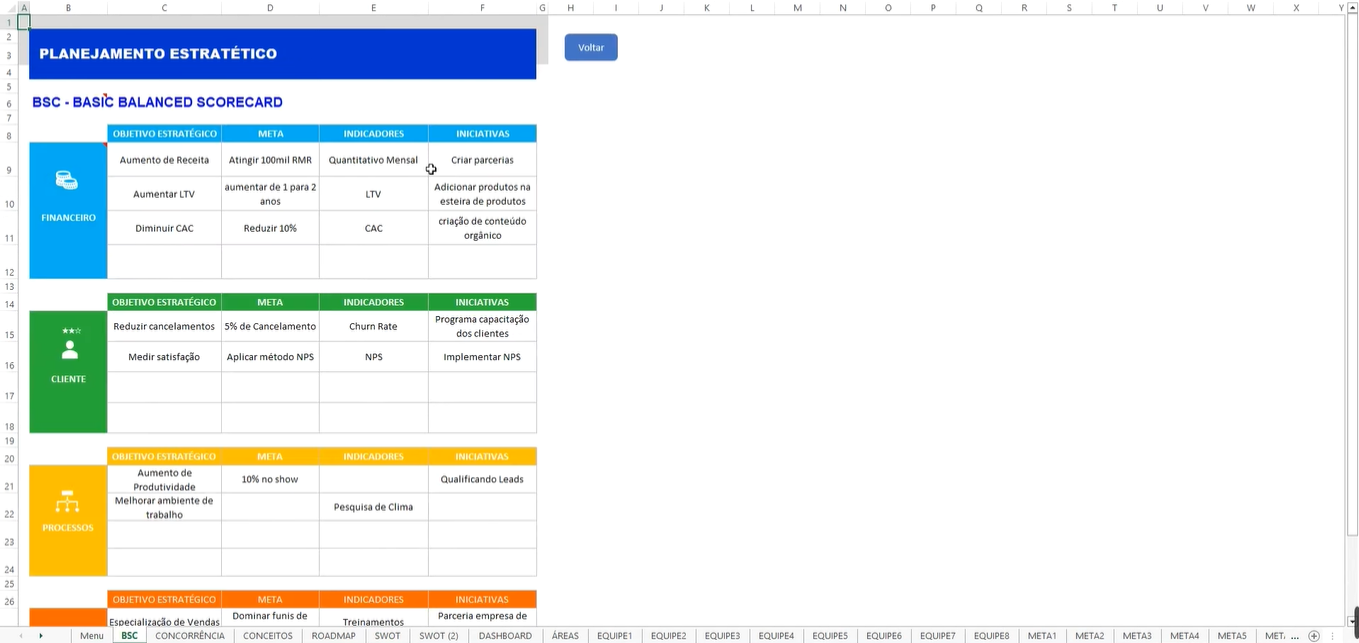
Task: Switch to the CONCORRÊNCIA sheet tab
Action: pyautogui.click(x=190, y=636)
